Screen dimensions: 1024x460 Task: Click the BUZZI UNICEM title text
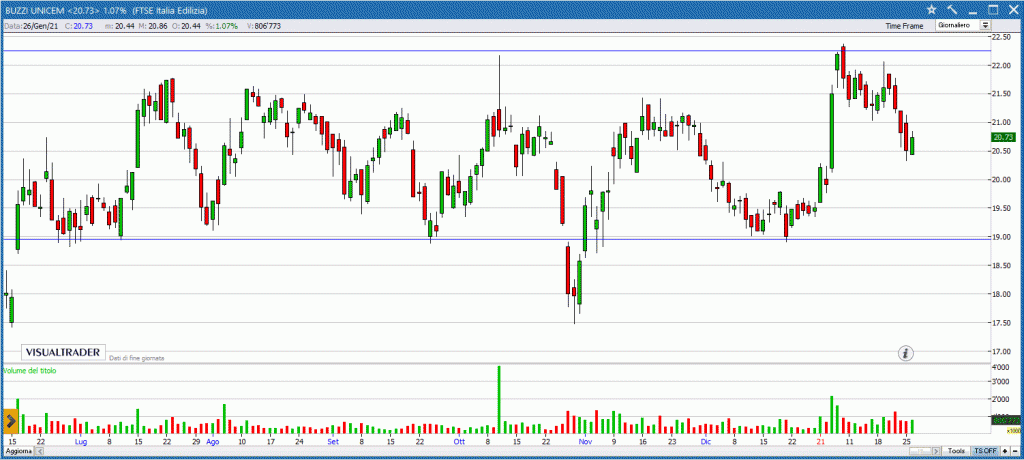[x=33, y=9]
